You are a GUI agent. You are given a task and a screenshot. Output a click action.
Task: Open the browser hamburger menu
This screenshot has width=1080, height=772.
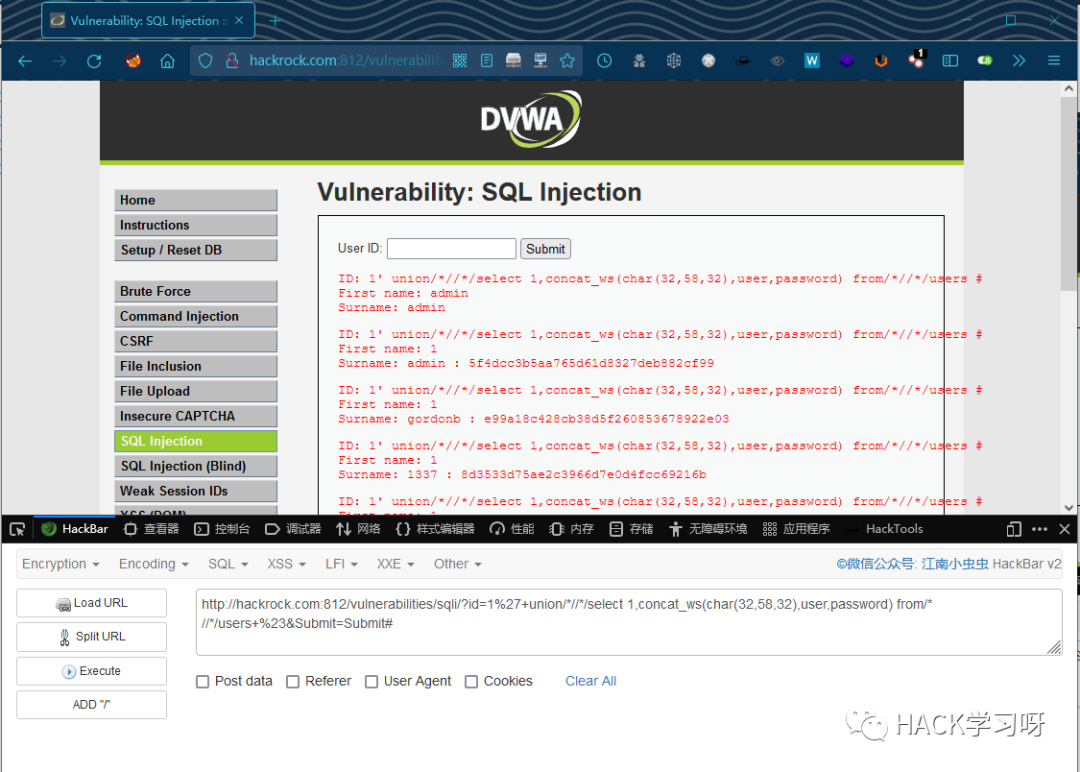pyautogui.click(x=1054, y=61)
